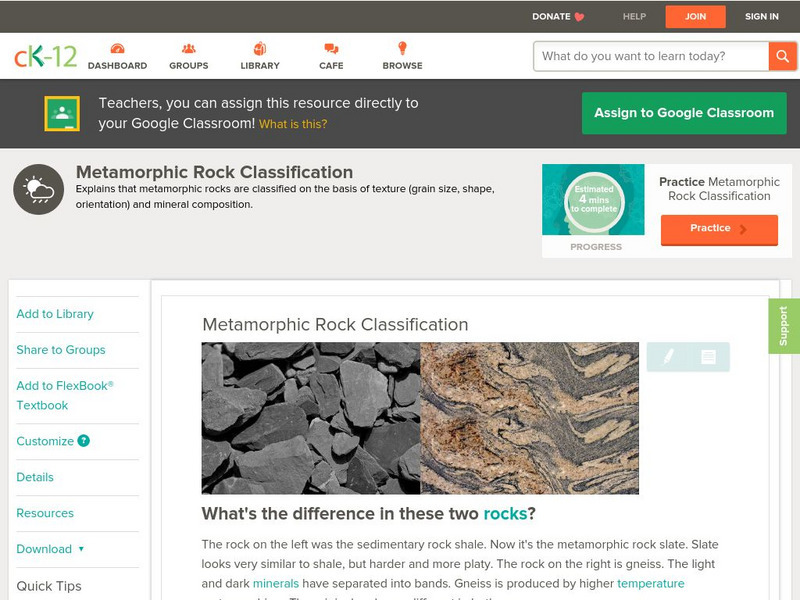800x600 pixels.
Task: Click the LIBRARY menu label
Action: [x=260, y=66]
